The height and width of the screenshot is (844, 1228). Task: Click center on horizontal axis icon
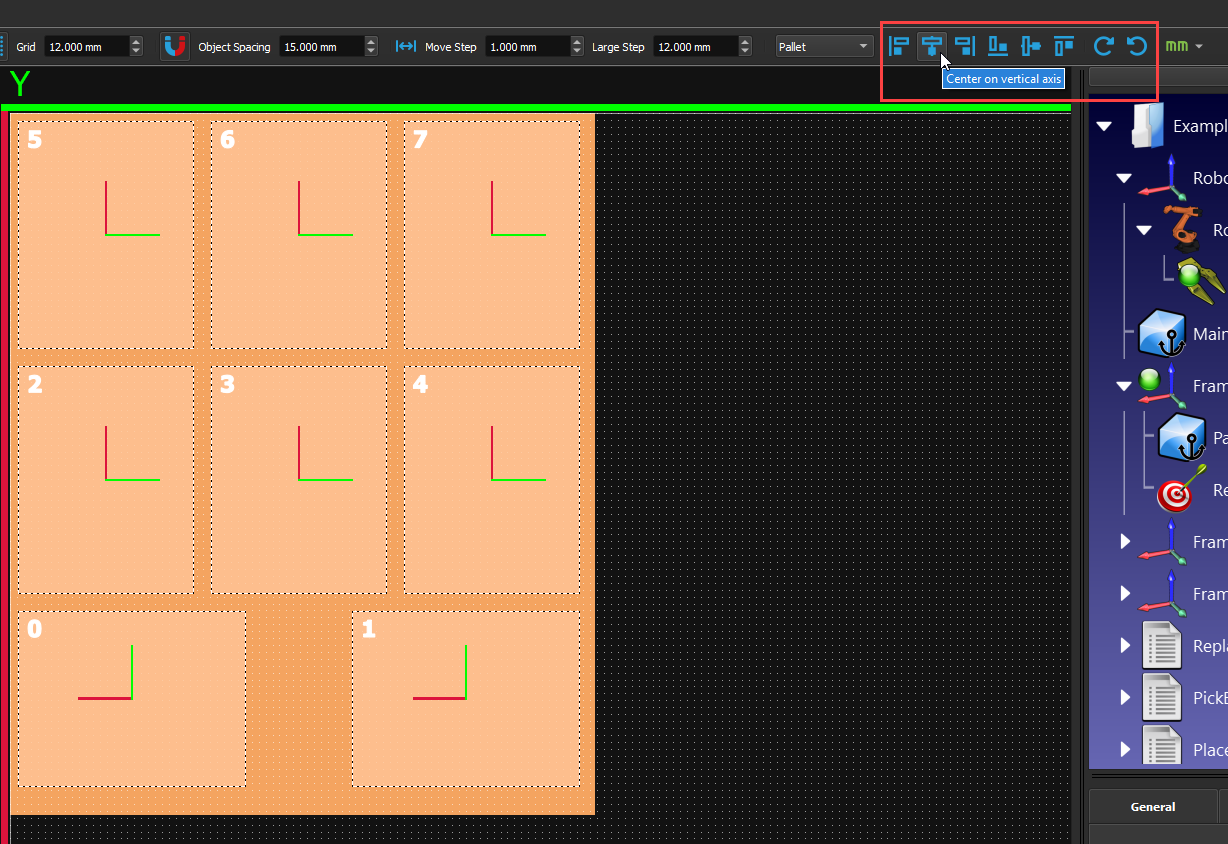coord(1031,46)
